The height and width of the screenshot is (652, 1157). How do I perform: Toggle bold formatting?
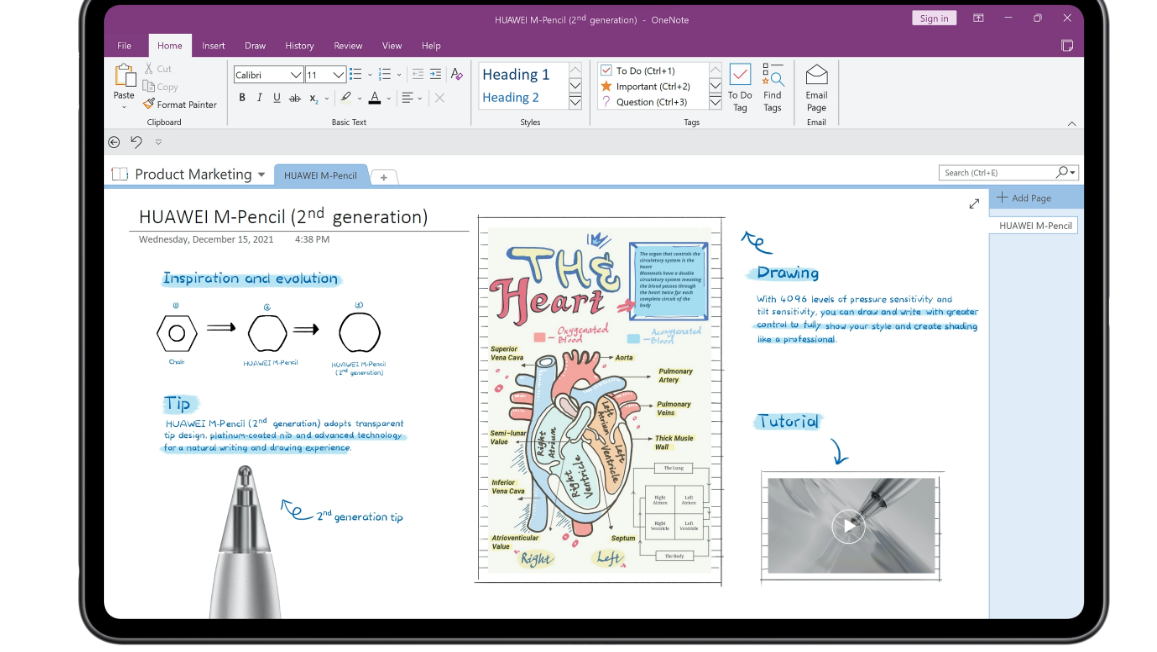point(242,98)
